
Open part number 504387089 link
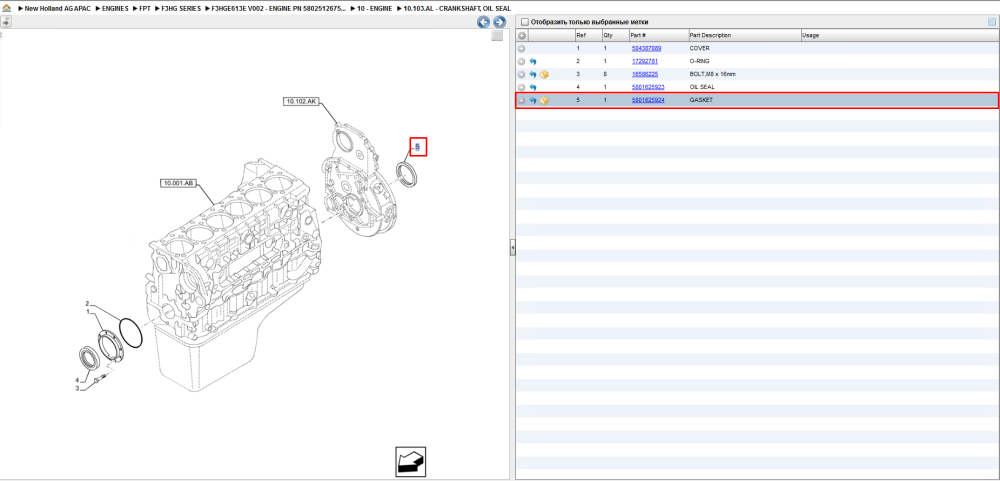click(x=646, y=48)
